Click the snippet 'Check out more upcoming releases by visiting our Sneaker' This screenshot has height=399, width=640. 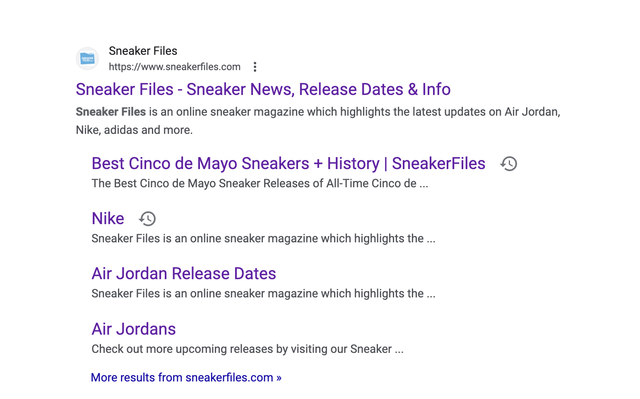[247, 349]
